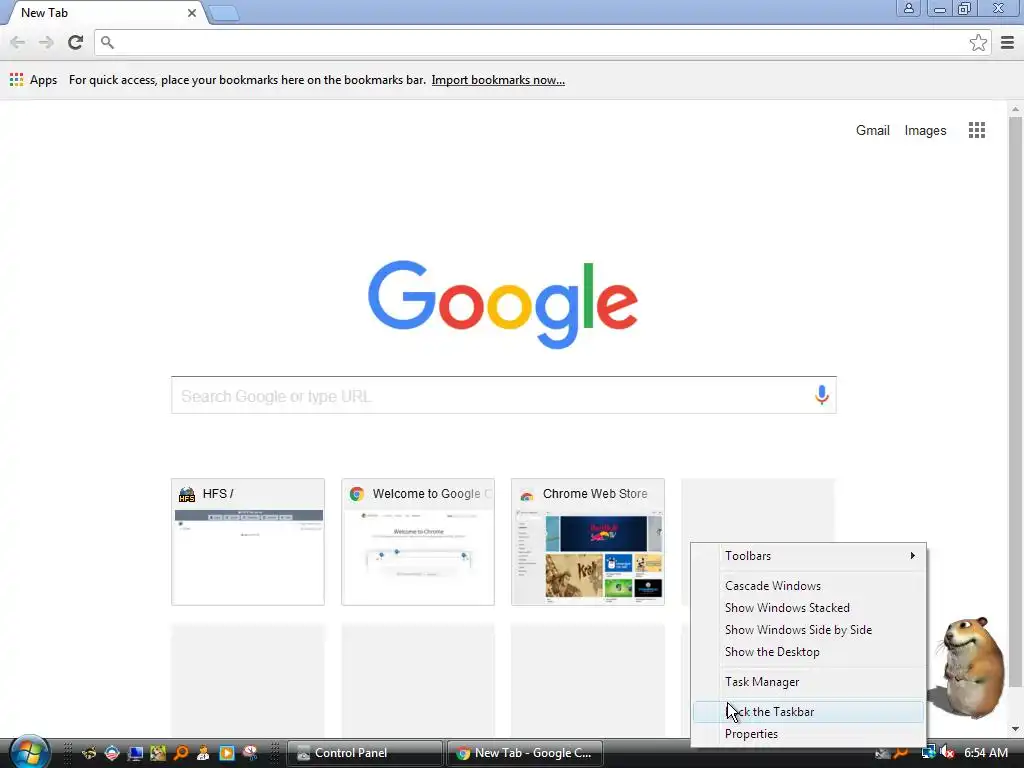Open the Google apps grid launcher
The image size is (1024, 768).
976,130
